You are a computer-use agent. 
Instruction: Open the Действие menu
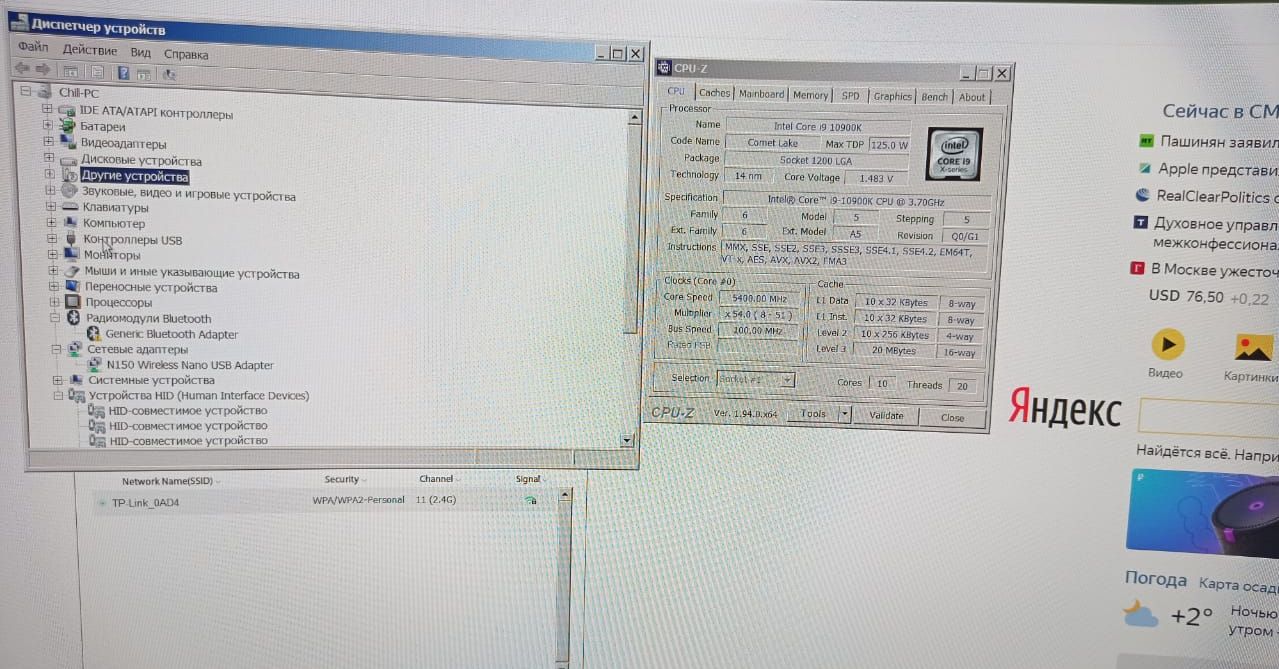89,50
